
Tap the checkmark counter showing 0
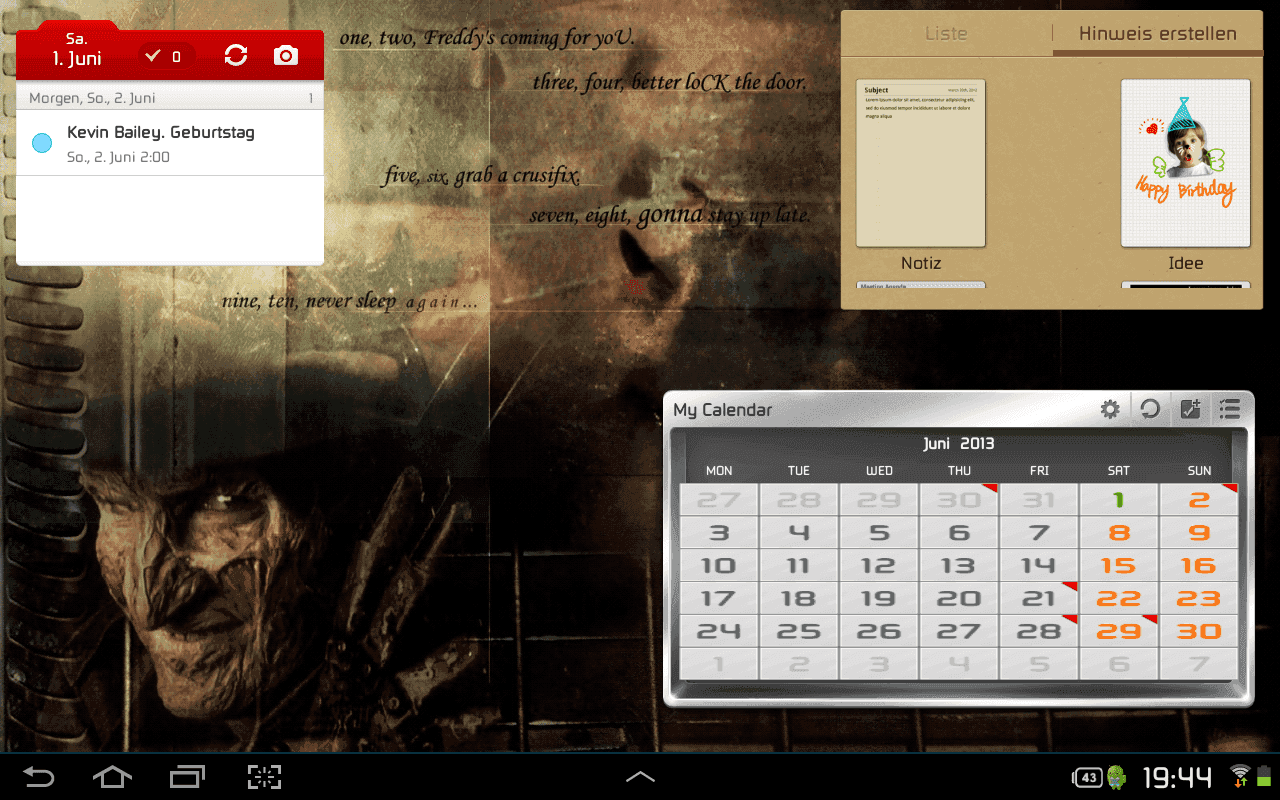[165, 56]
